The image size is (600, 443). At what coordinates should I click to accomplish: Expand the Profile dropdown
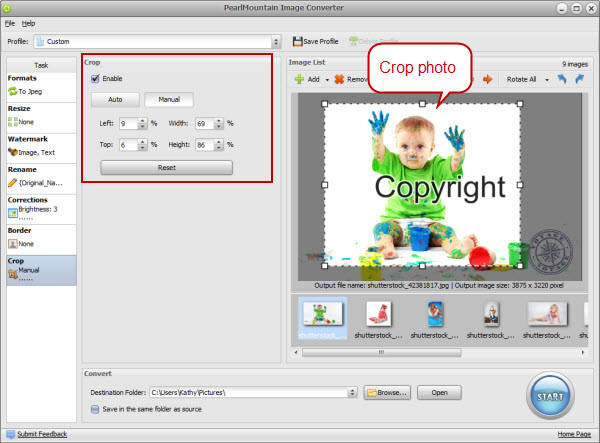(276, 42)
